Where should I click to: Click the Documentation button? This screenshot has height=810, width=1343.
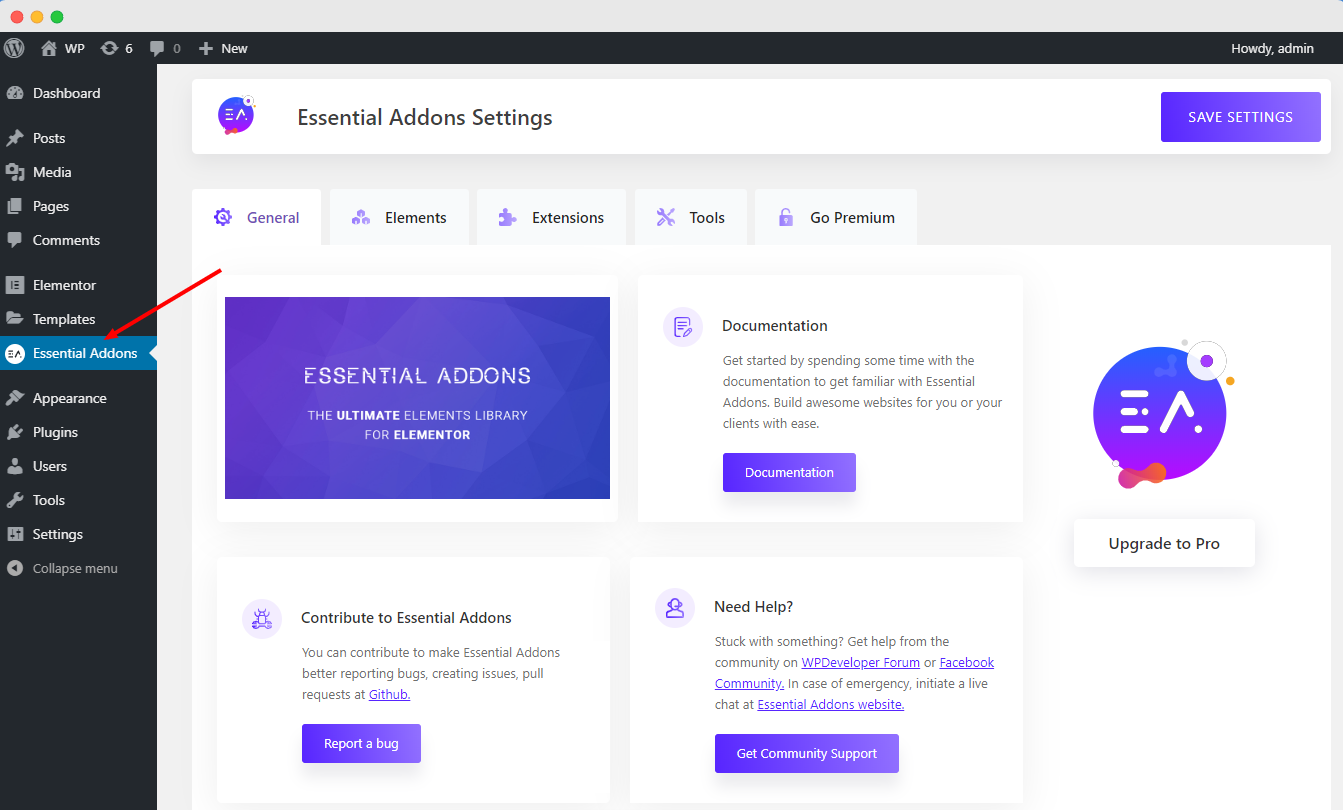pyautogui.click(x=789, y=472)
